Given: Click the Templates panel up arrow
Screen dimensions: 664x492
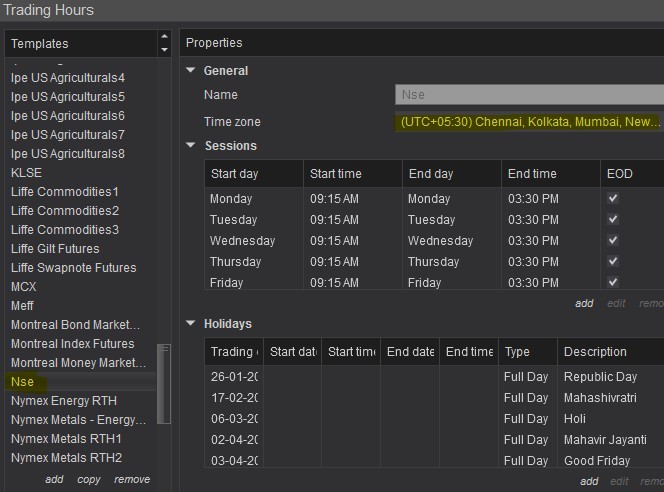Looking at the screenshot, I should coord(164,38).
